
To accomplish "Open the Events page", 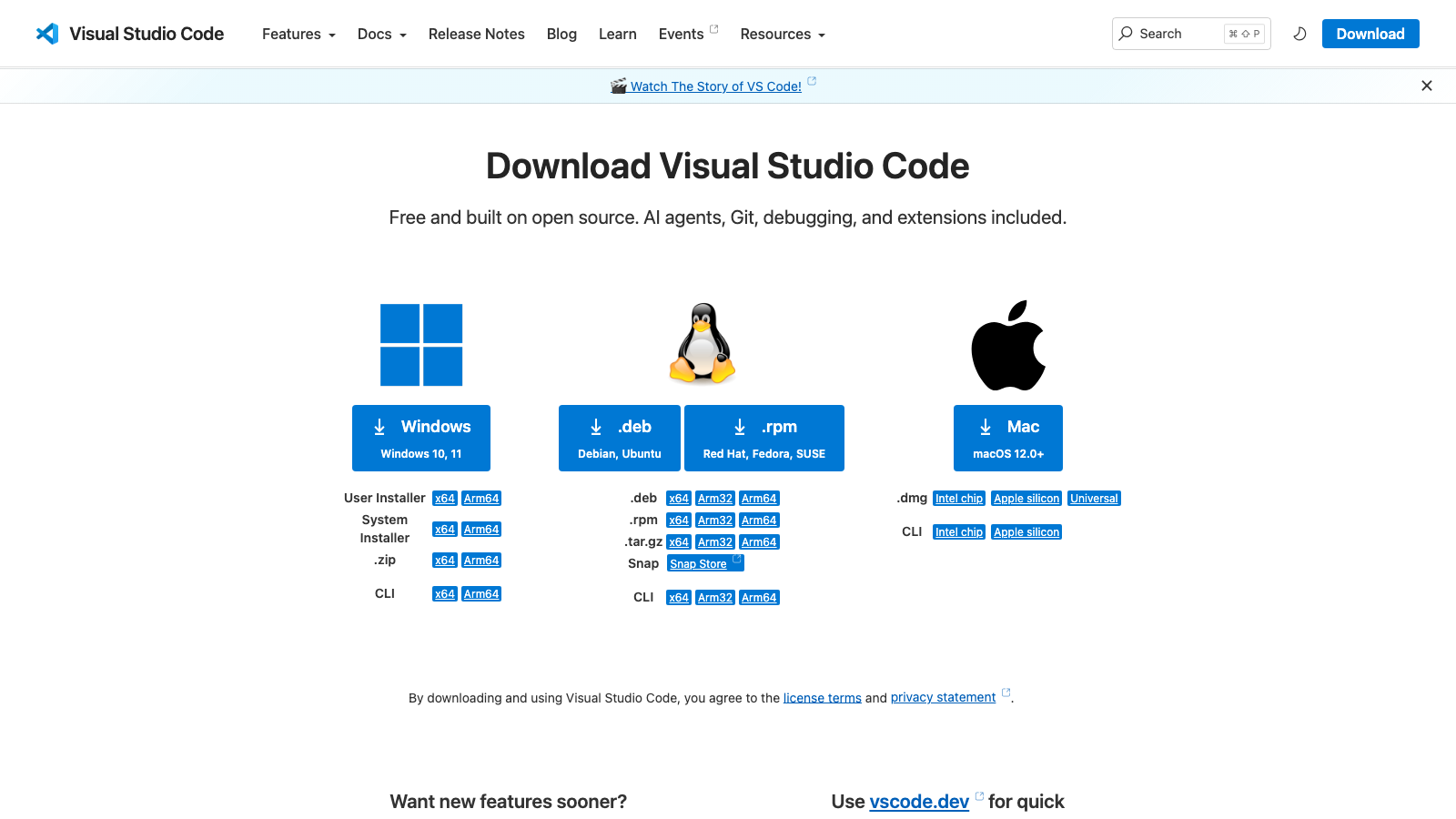I will coord(682,34).
